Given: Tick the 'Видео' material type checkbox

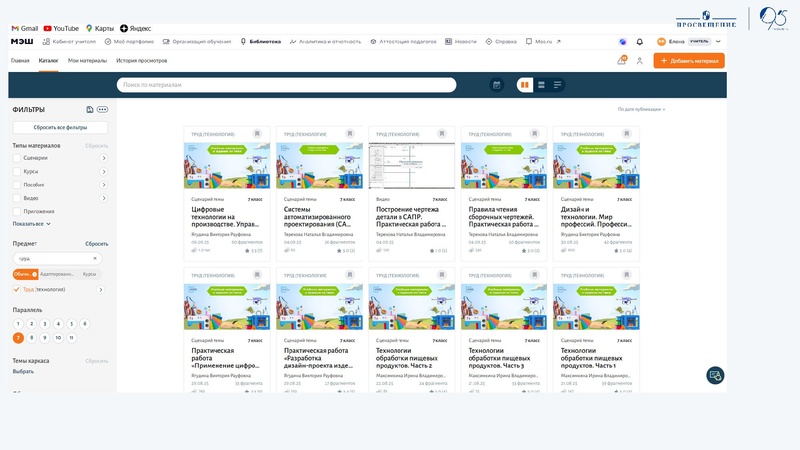Looking at the screenshot, I should tap(17, 198).
